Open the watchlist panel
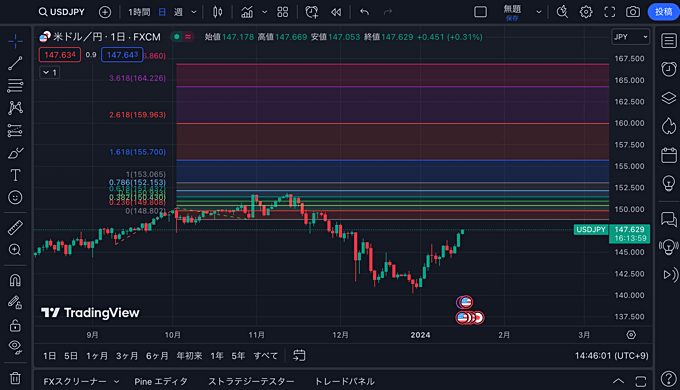Viewport: 680px width, 390px height. click(x=669, y=41)
